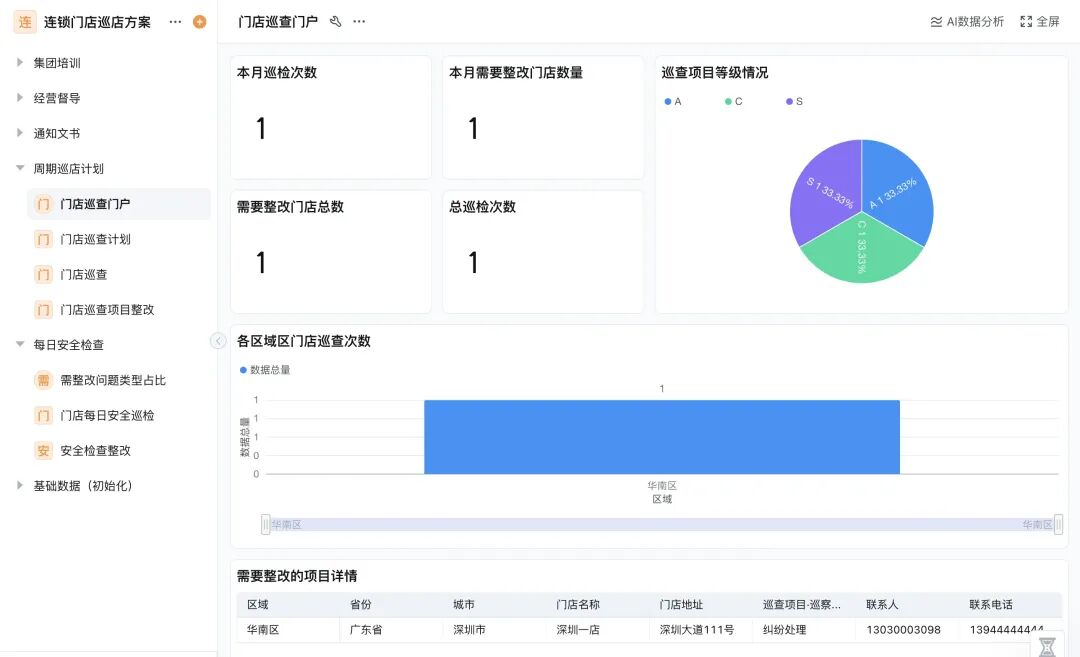
Task: Click the orange add button beside app title
Action: [x=199, y=22]
